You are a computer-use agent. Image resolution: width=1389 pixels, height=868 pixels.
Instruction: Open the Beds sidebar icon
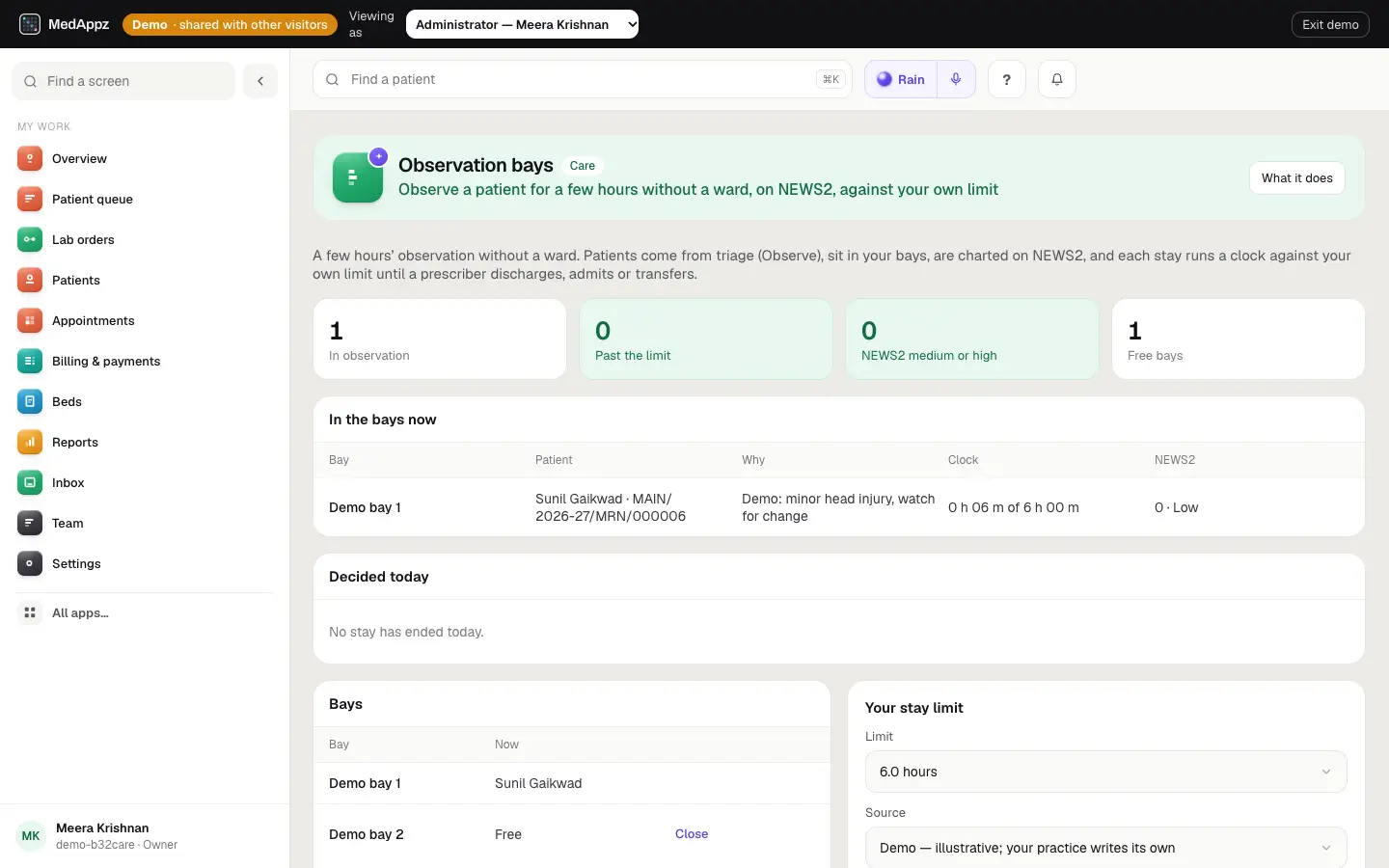point(30,401)
